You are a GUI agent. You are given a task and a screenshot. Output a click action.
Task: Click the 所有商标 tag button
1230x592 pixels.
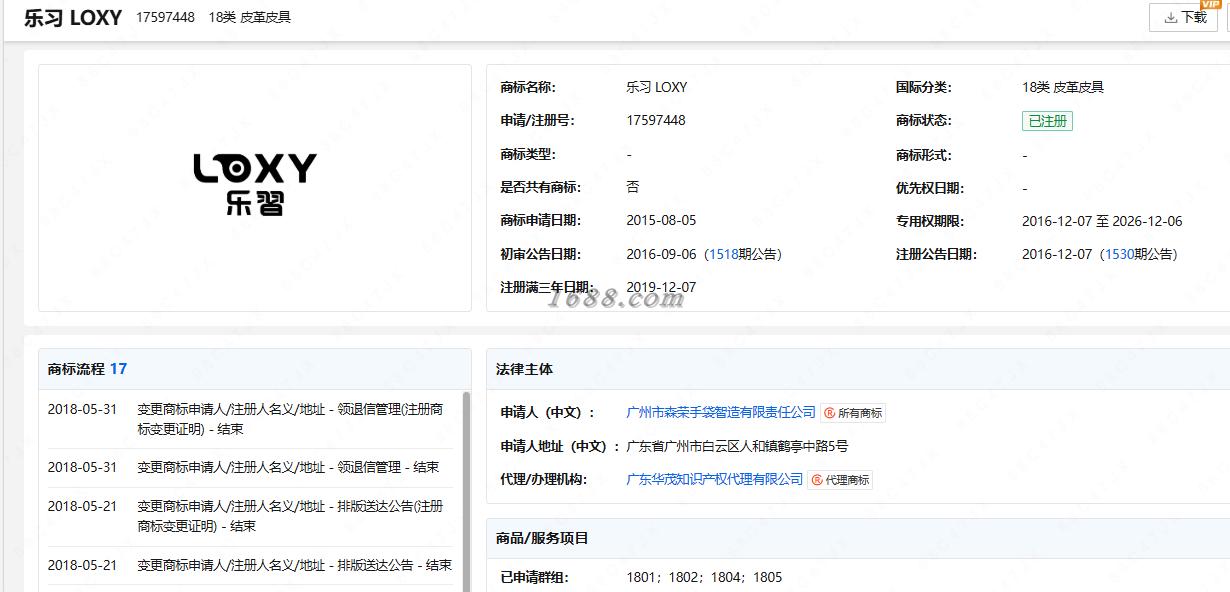(854, 413)
